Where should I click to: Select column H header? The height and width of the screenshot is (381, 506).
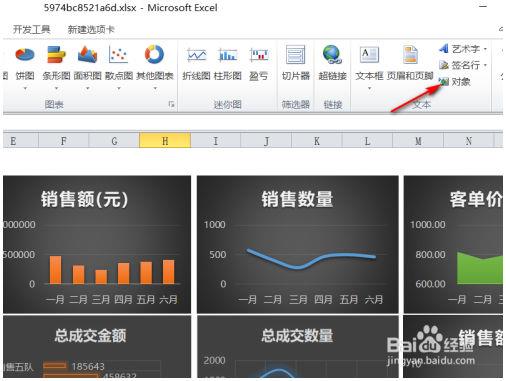click(x=165, y=140)
